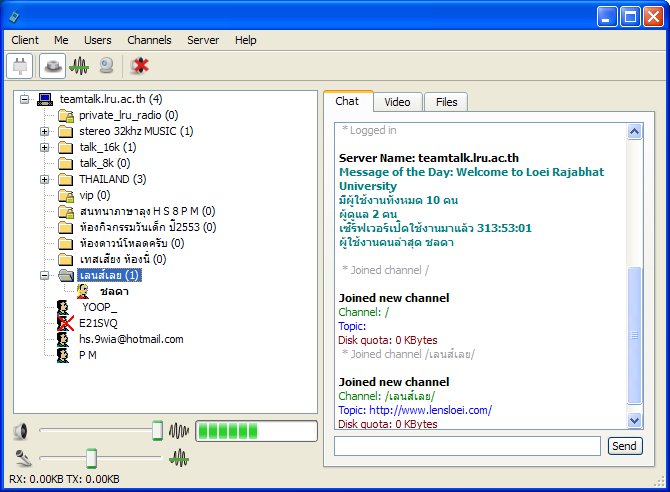Image resolution: width=670 pixels, height=492 pixels.
Task: Click the avatar icon of user P M
Action: 63,355
